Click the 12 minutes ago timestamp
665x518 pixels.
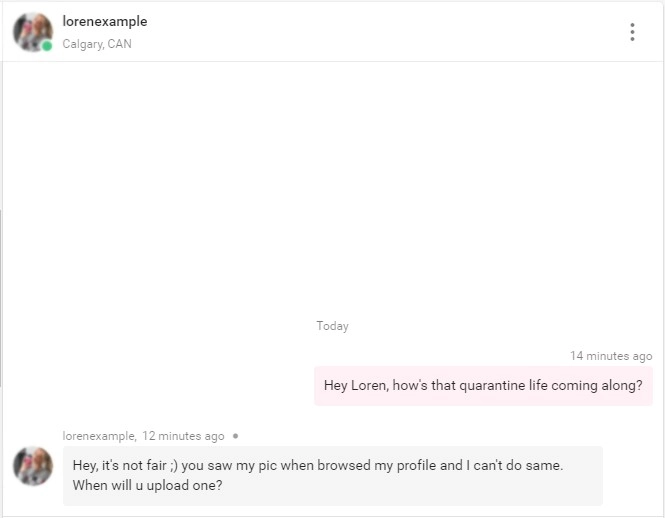pyautogui.click(x=183, y=436)
